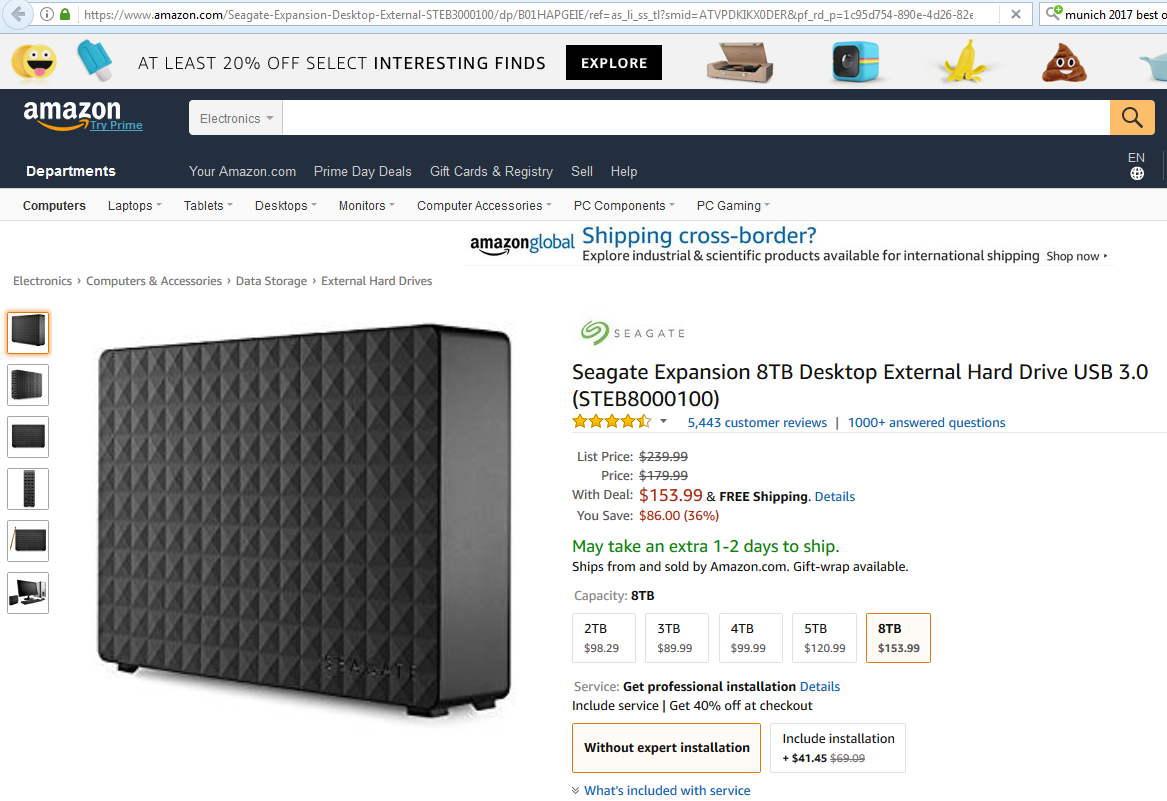Click the EXPLORE button in banner
Image resolution: width=1167 pixels, height=801 pixels.
(x=614, y=63)
